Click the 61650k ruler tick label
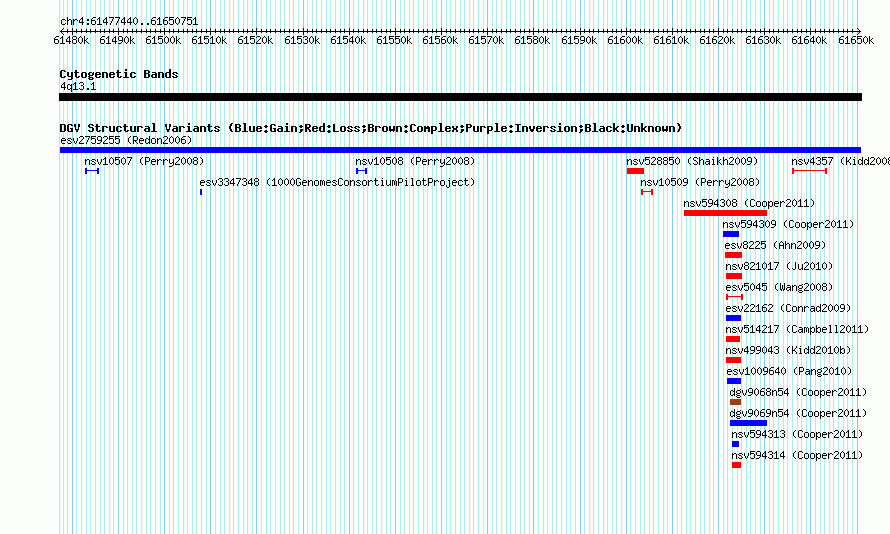Image resolution: width=890 pixels, height=534 pixels. coord(856,40)
